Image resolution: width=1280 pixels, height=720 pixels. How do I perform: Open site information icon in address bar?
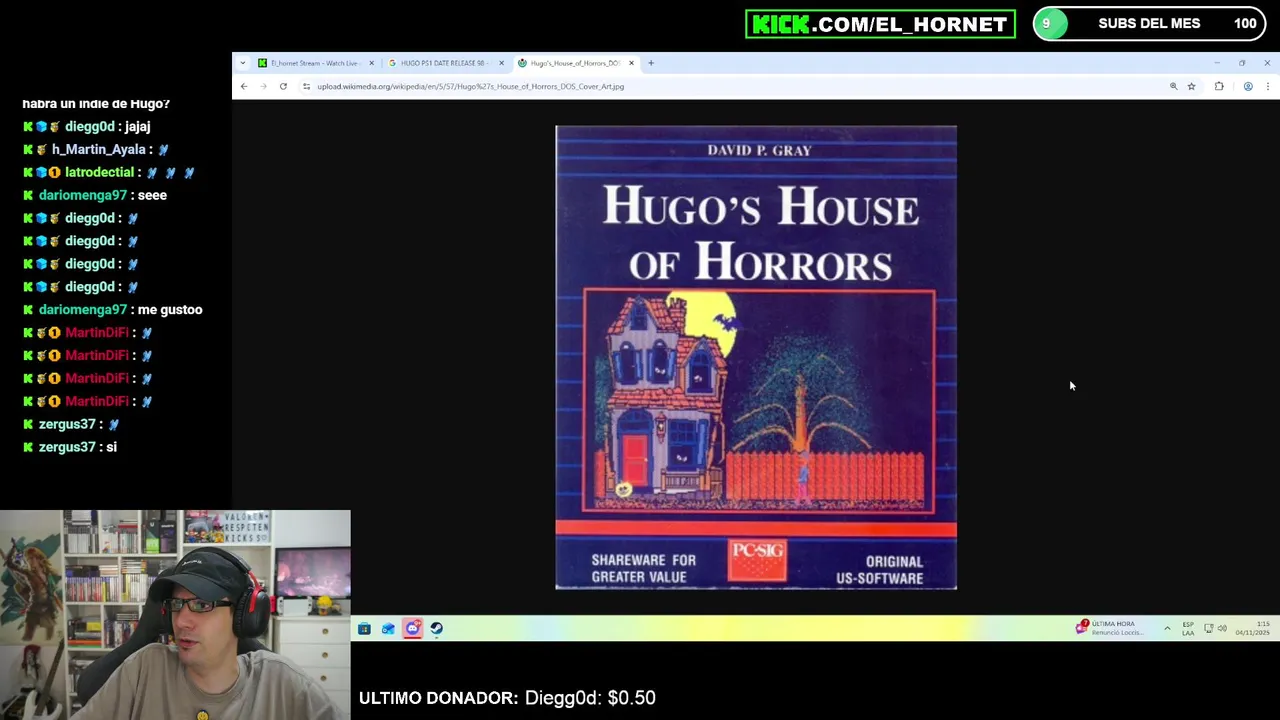(x=306, y=86)
